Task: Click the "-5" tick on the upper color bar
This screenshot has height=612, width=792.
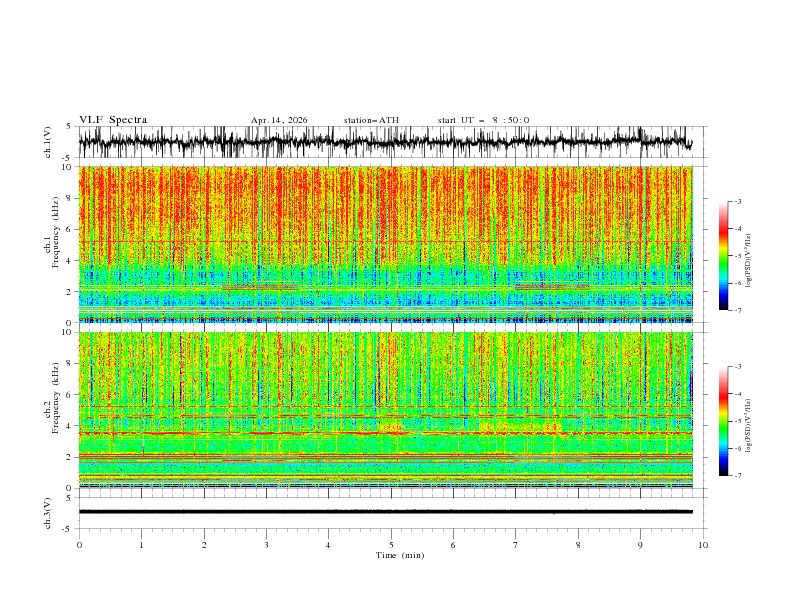Action: [x=738, y=256]
